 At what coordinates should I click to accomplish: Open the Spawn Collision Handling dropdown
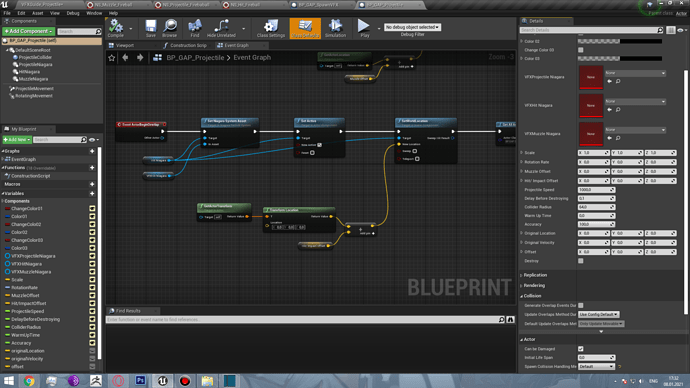pyautogui.click(x=596, y=366)
